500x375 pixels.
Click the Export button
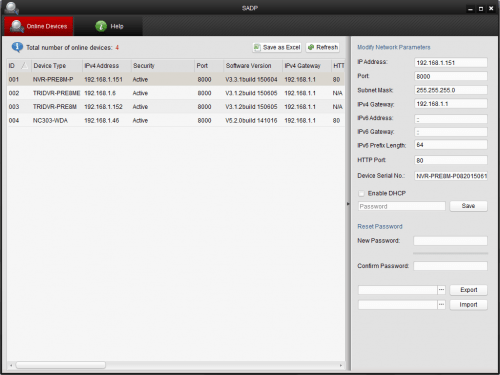(468, 290)
